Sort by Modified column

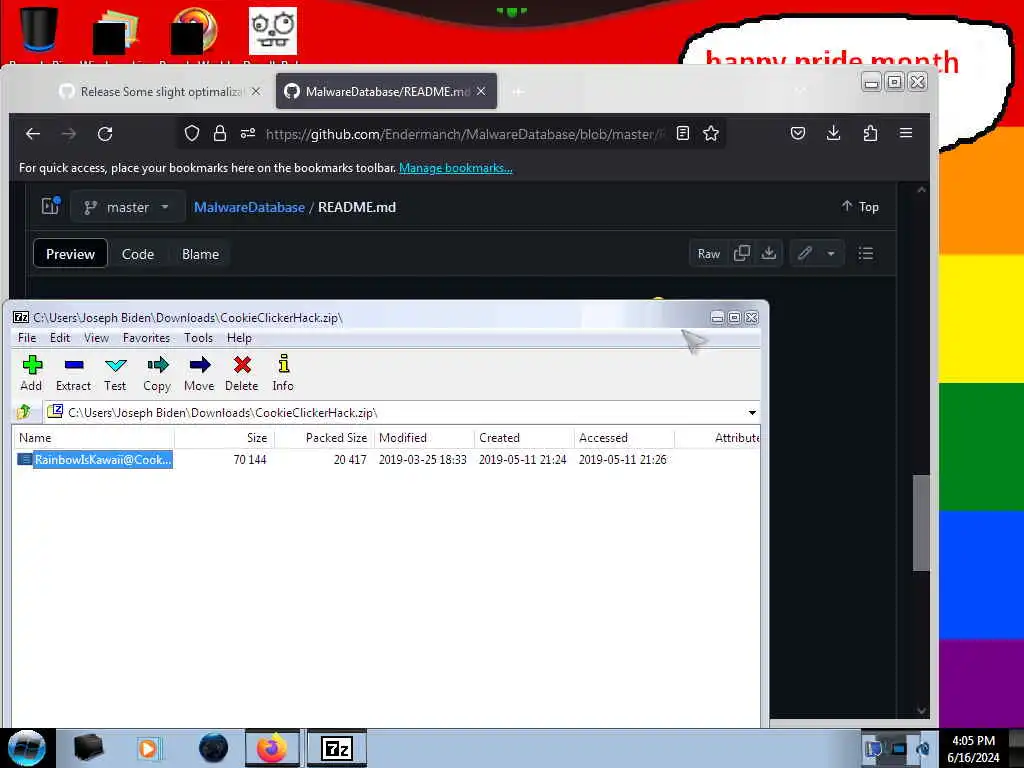point(424,438)
